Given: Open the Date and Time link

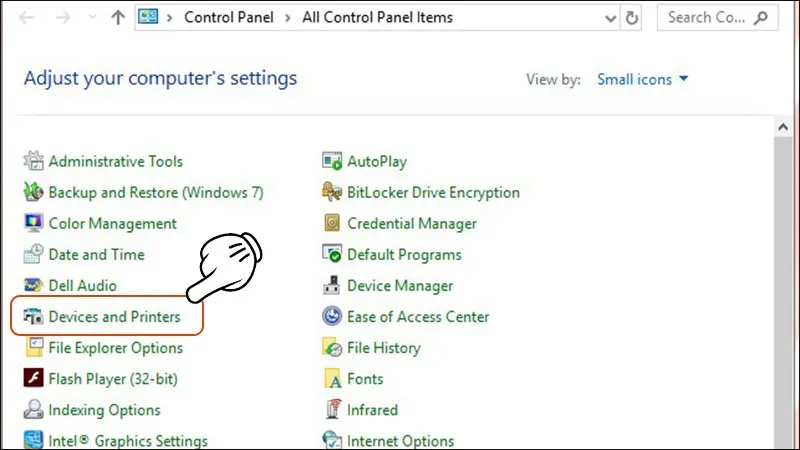Looking at the screenshot, I should click(96, 254).
